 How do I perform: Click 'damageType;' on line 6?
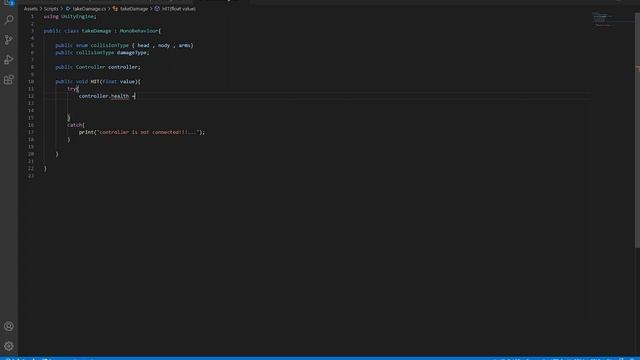[x=133, y=53]
